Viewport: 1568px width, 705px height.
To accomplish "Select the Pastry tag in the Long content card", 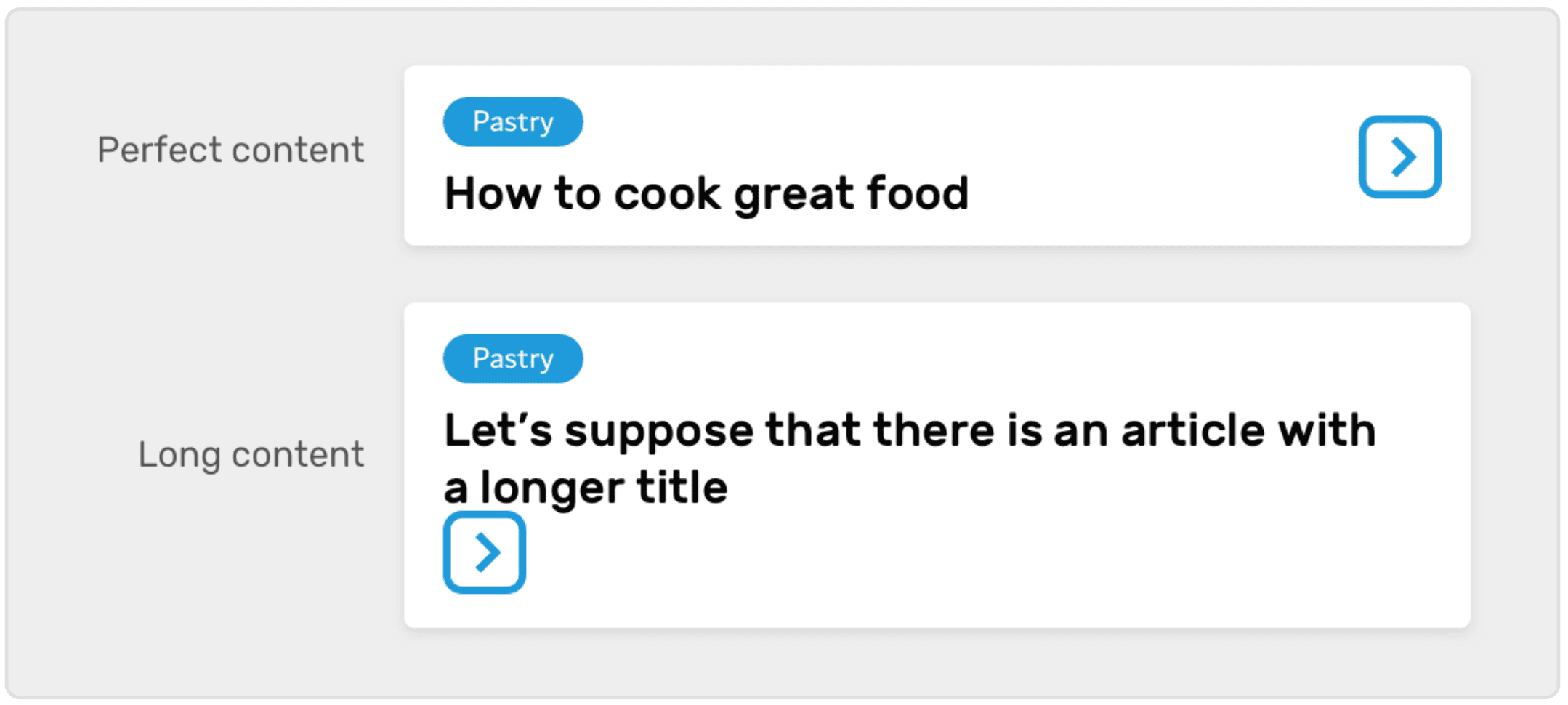I will click(513, 358).
